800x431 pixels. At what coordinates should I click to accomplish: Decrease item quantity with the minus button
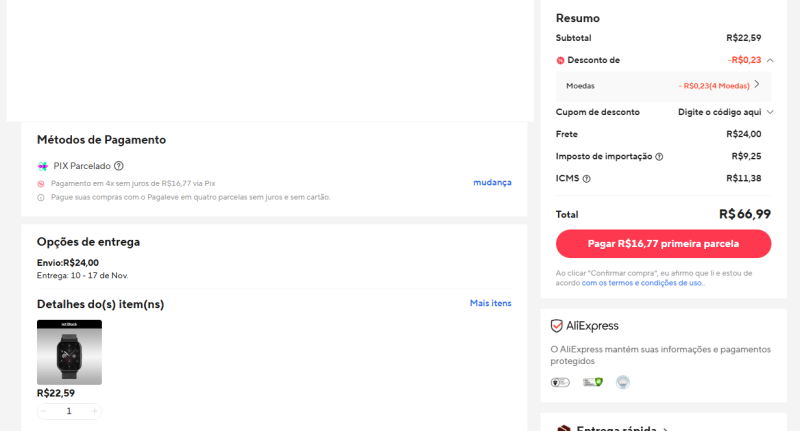[x=43, y=411]
